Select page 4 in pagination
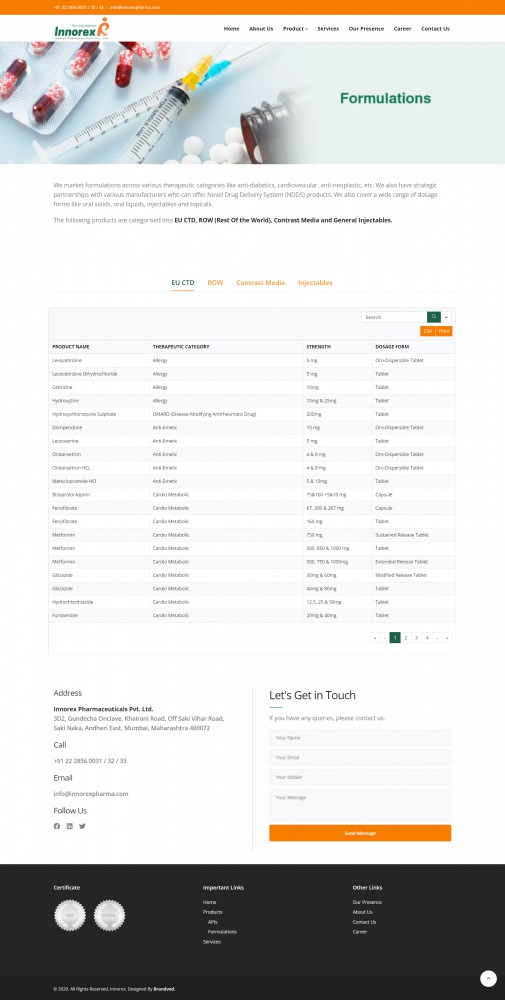The height and width of the screenshot is (1000, 505). [427, 638]
